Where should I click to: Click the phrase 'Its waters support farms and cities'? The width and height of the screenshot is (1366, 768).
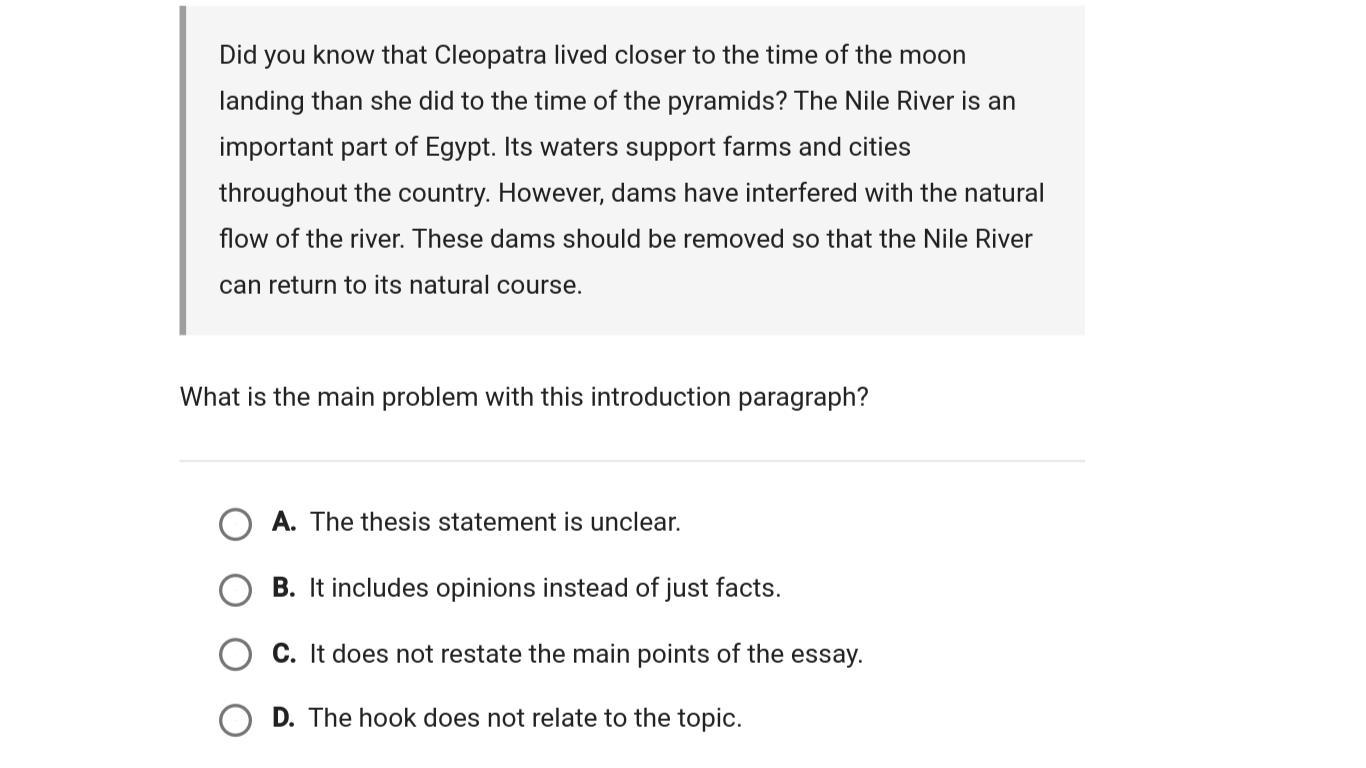click(x=707, y=147)
